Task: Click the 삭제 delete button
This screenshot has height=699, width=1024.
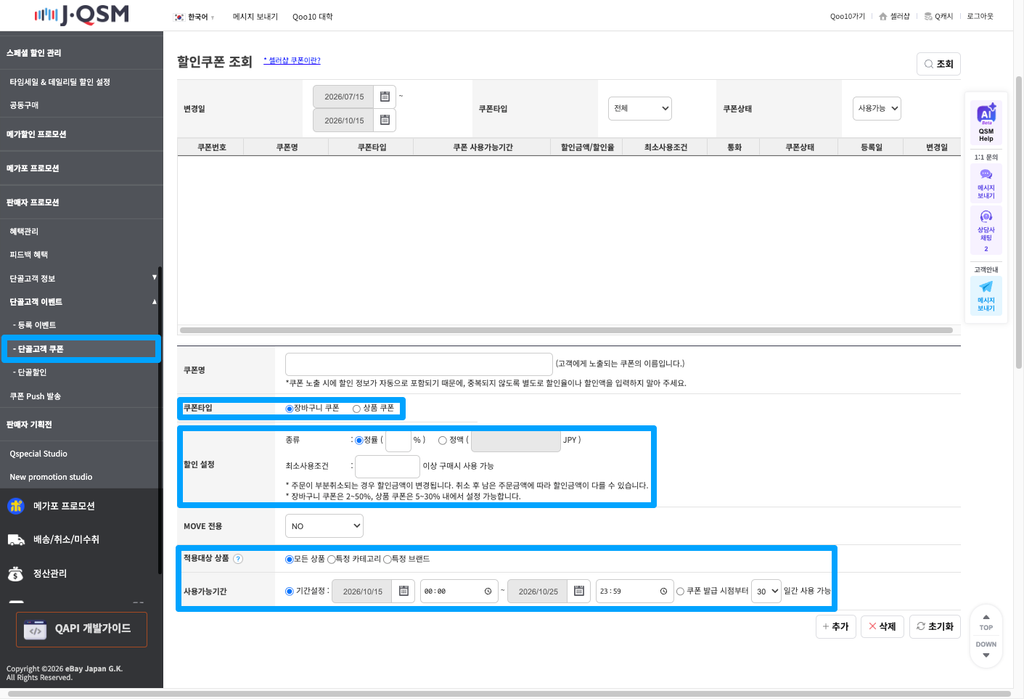Action: 882,626
